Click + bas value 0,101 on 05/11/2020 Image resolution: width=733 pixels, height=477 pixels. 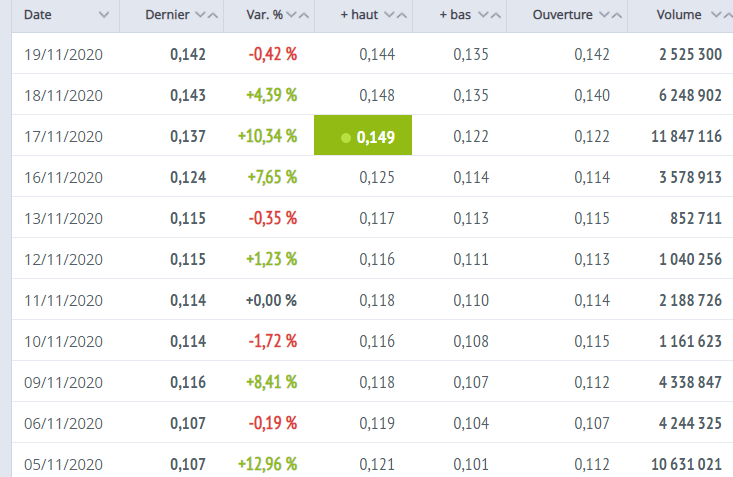click(x=471, y=465)
